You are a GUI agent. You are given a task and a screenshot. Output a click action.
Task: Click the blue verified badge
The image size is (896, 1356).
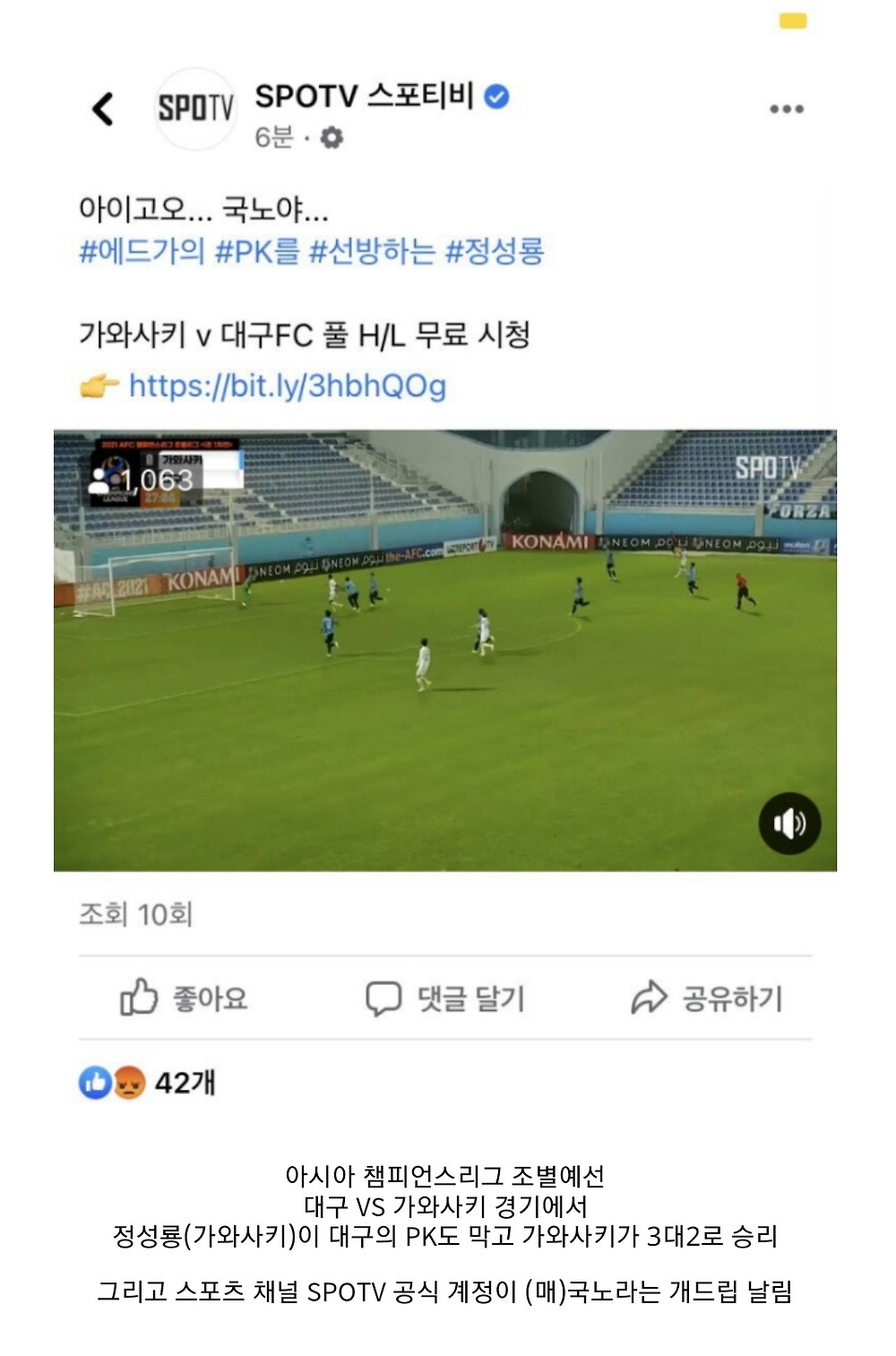(496, 96)
